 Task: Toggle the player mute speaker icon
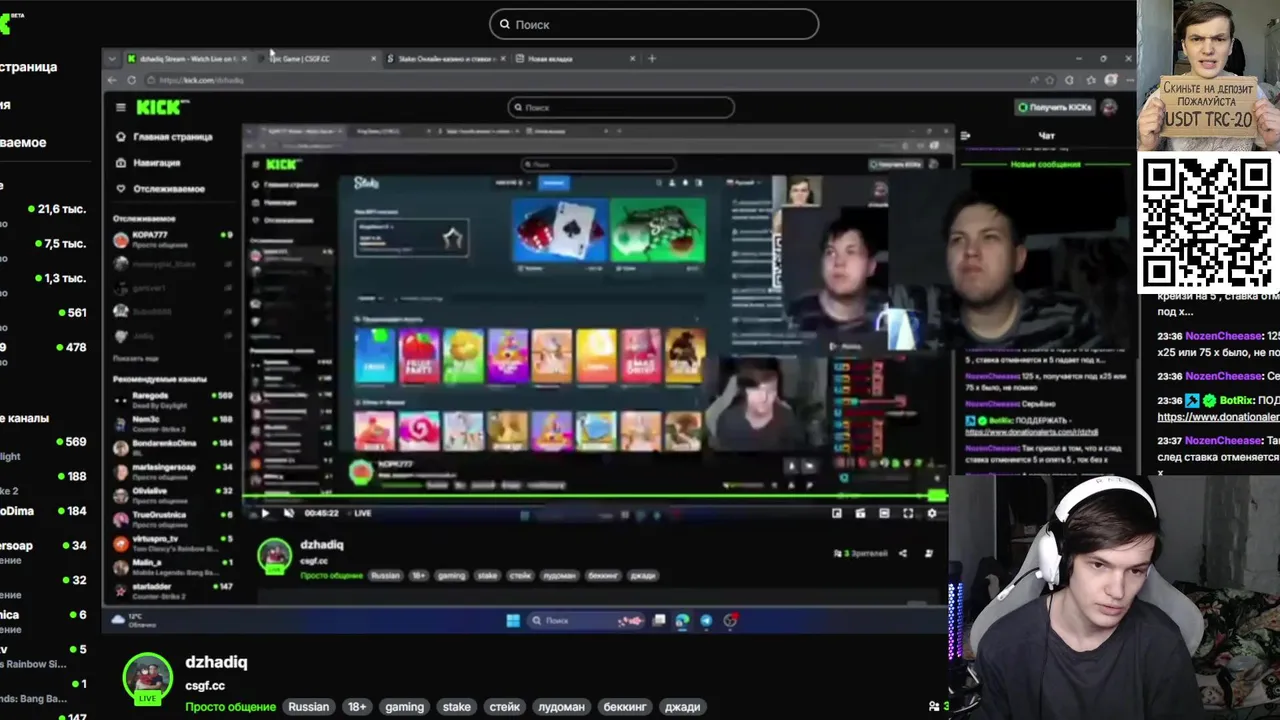tap(289, 513)
